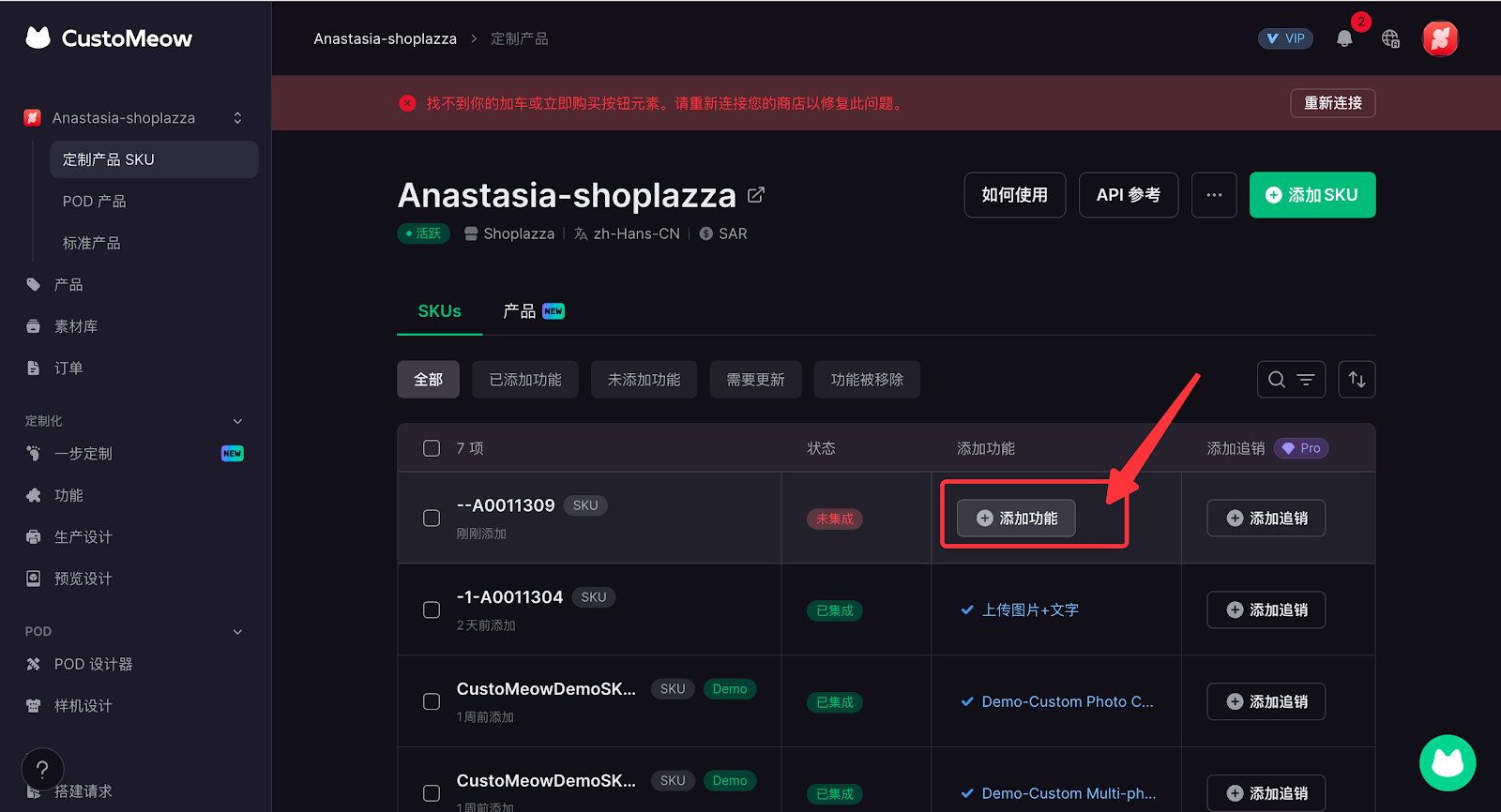Viewport: 1501px width, 812px height.
Task: Select the 未添加功能 filter tab
Action: tap(644, 380)
